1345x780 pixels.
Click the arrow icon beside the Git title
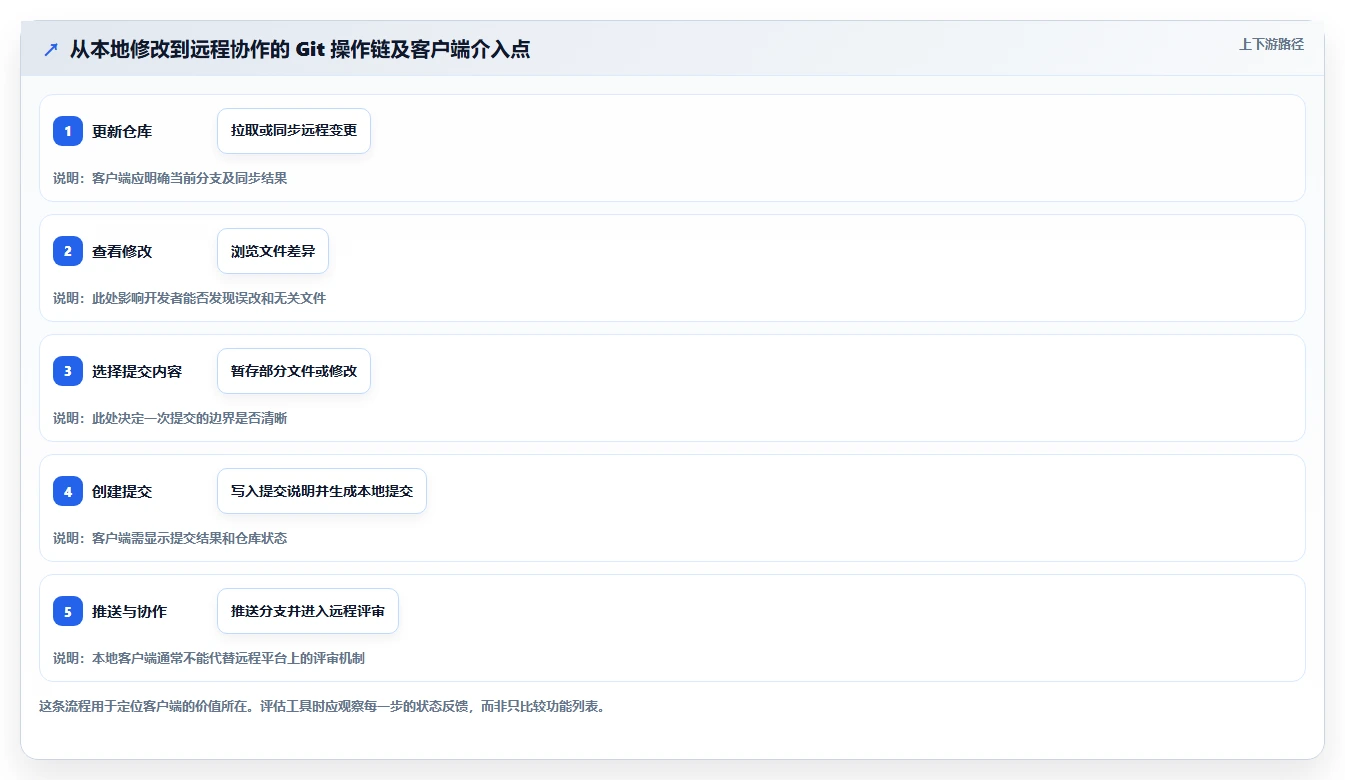pyautogui.click(x=51, y=49)
